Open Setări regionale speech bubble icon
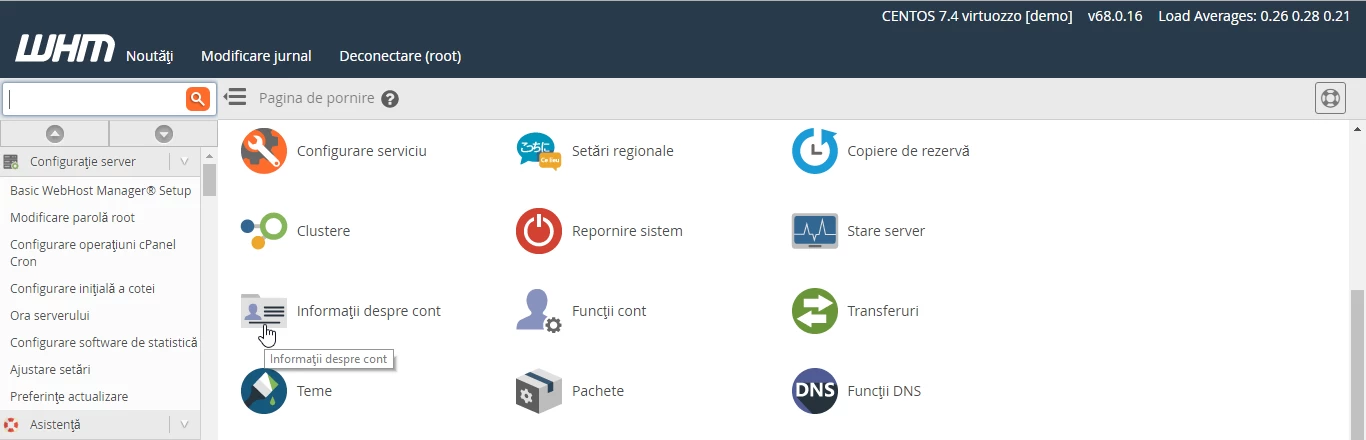The image size is (1366, 440). [539, 151]
